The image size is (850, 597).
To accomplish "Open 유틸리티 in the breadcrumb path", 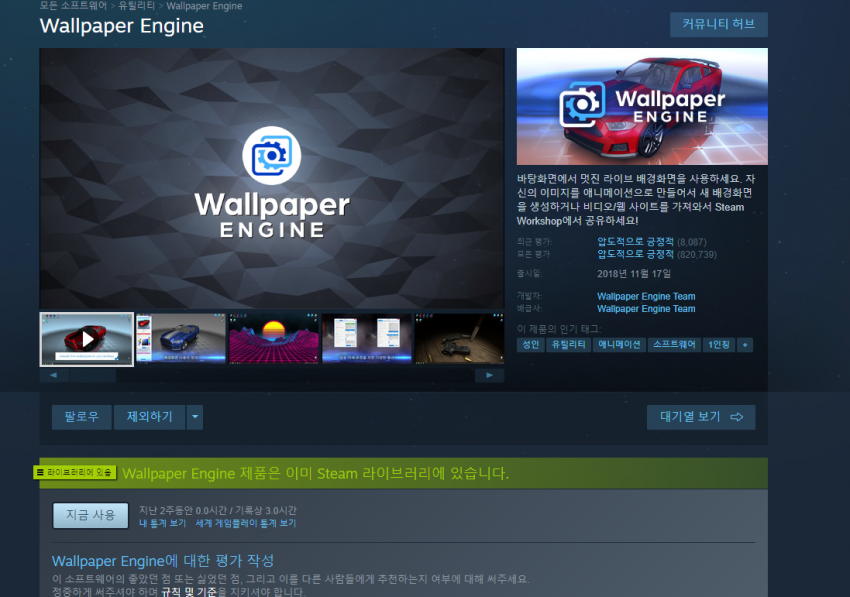I will click(x=136, y=6).
